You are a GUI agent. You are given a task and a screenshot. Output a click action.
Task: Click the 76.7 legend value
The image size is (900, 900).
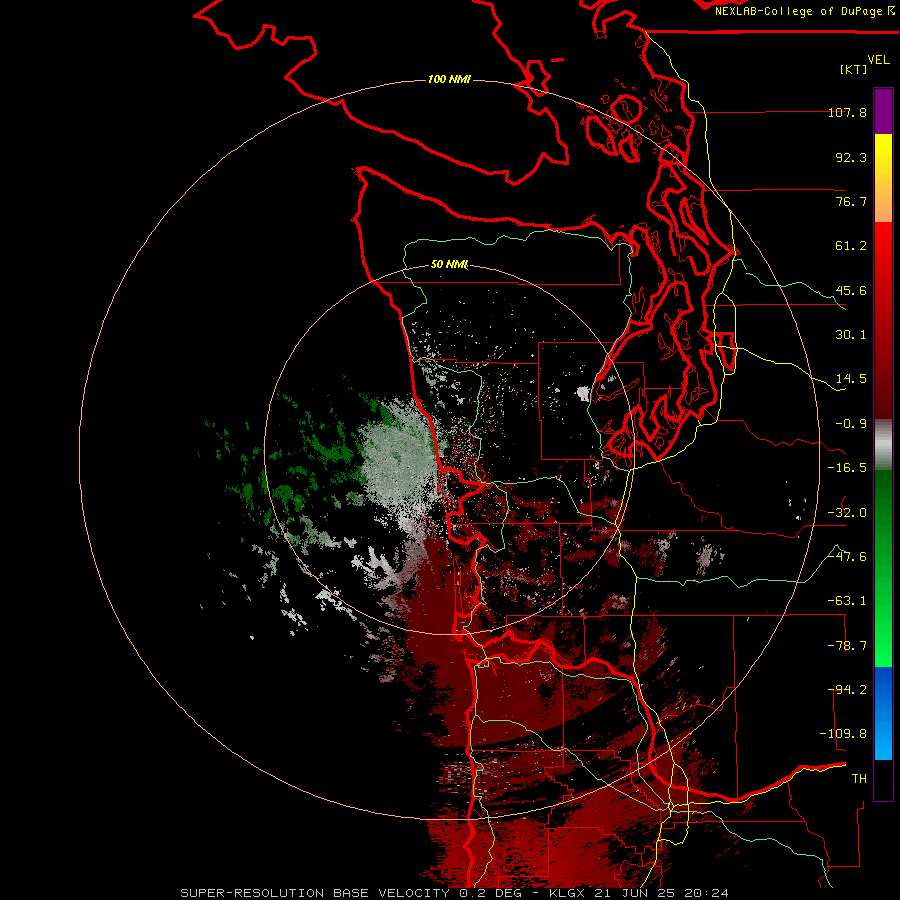851,201
